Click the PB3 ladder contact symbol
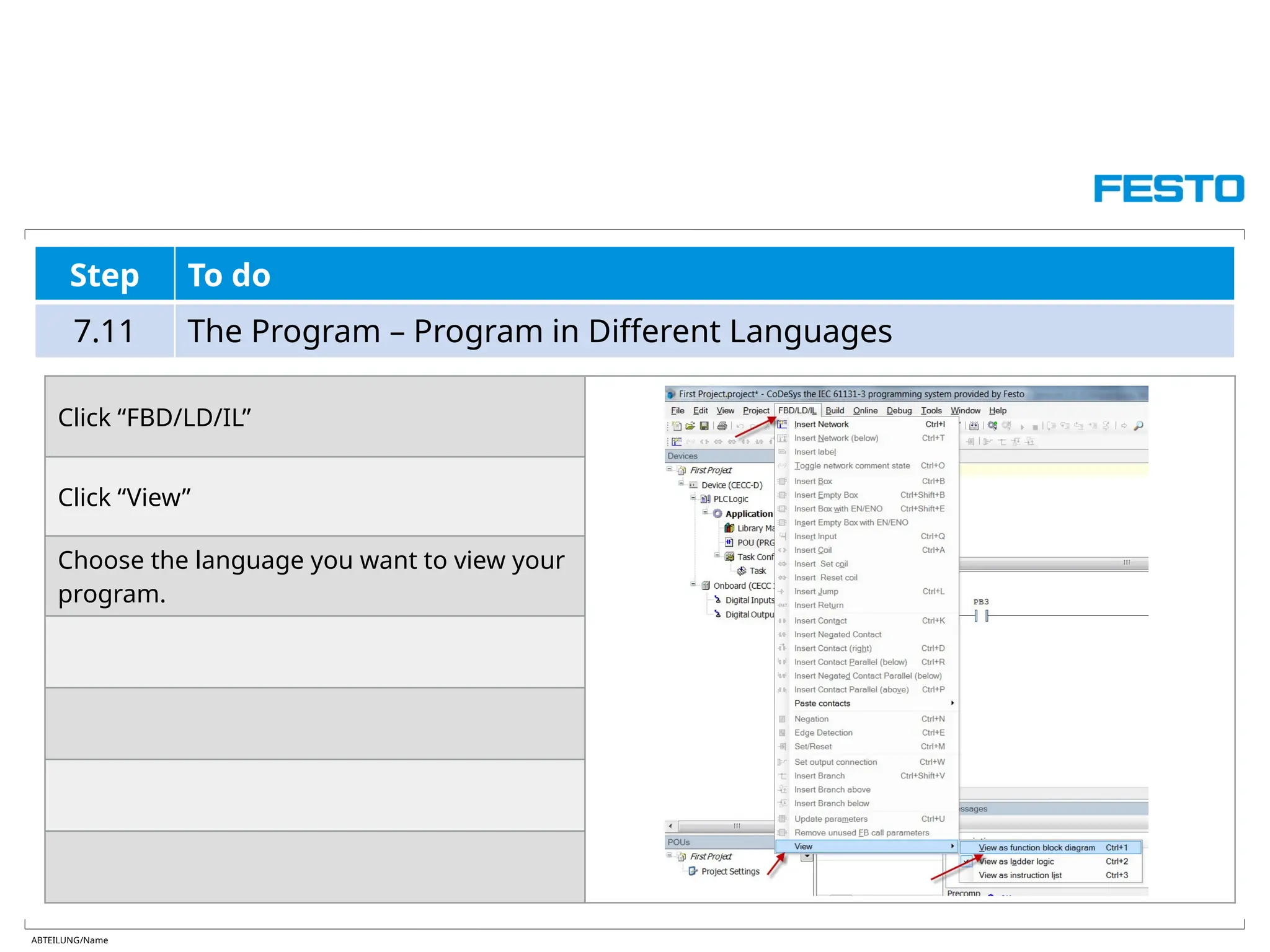Screen dimensions: 1270x952 point(981,615)
